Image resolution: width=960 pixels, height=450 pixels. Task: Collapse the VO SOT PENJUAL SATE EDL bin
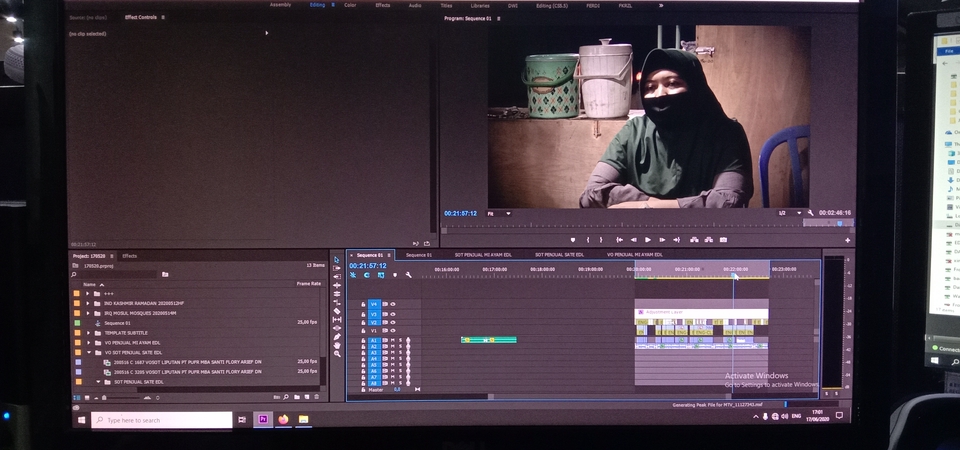(x=88, y=353)
